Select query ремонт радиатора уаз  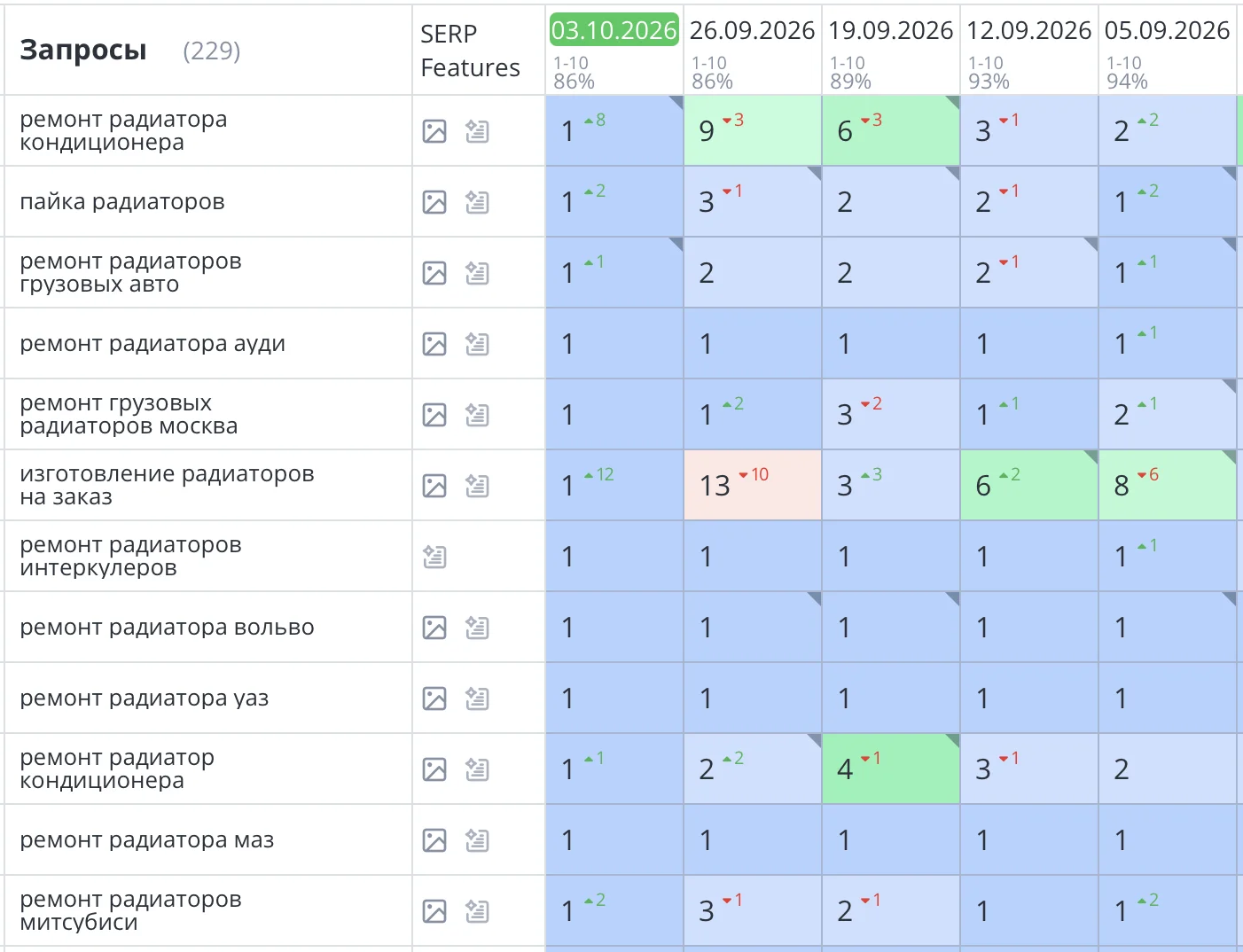(144, 698)
